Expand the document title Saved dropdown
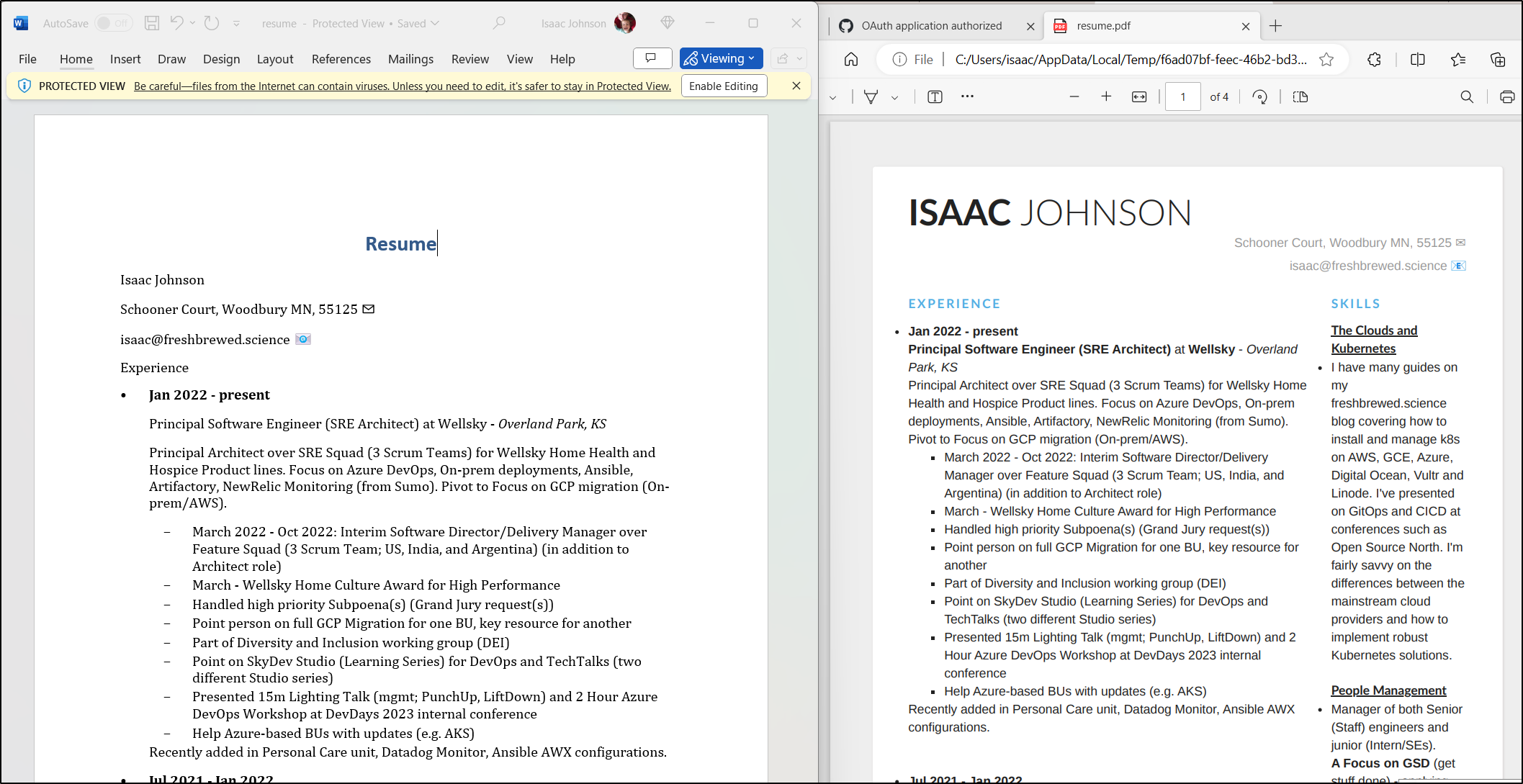 coord(435,24)
